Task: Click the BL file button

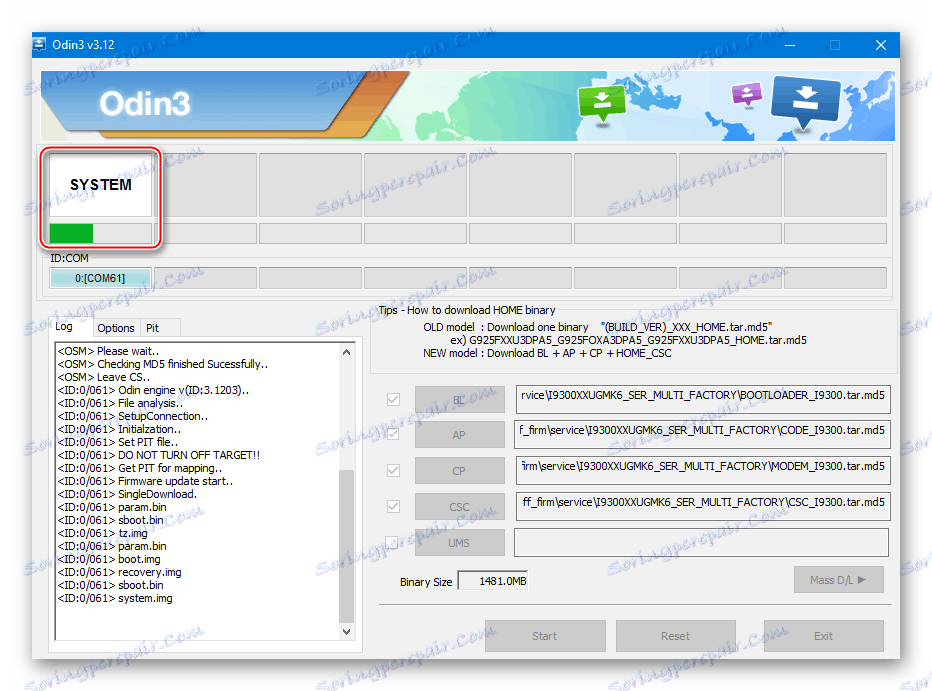Action: (459, 400)
